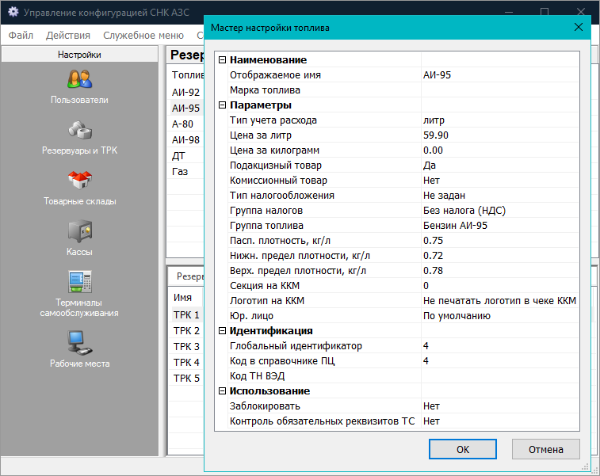
Task: Select the Резервуары и ТРК icon
Action: pyautogui.click(x=79, y=130)
